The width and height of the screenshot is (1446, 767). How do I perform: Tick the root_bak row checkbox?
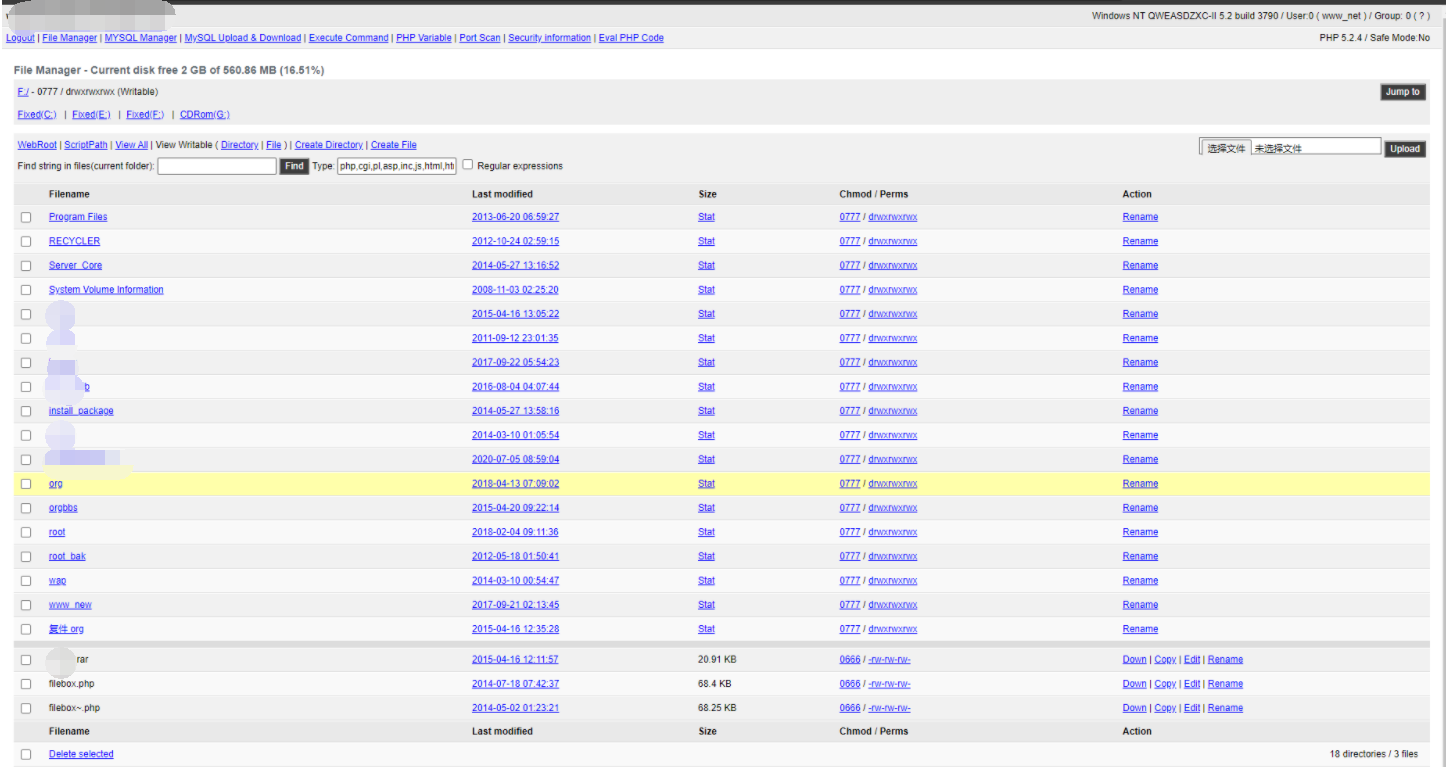click(26, 556)
